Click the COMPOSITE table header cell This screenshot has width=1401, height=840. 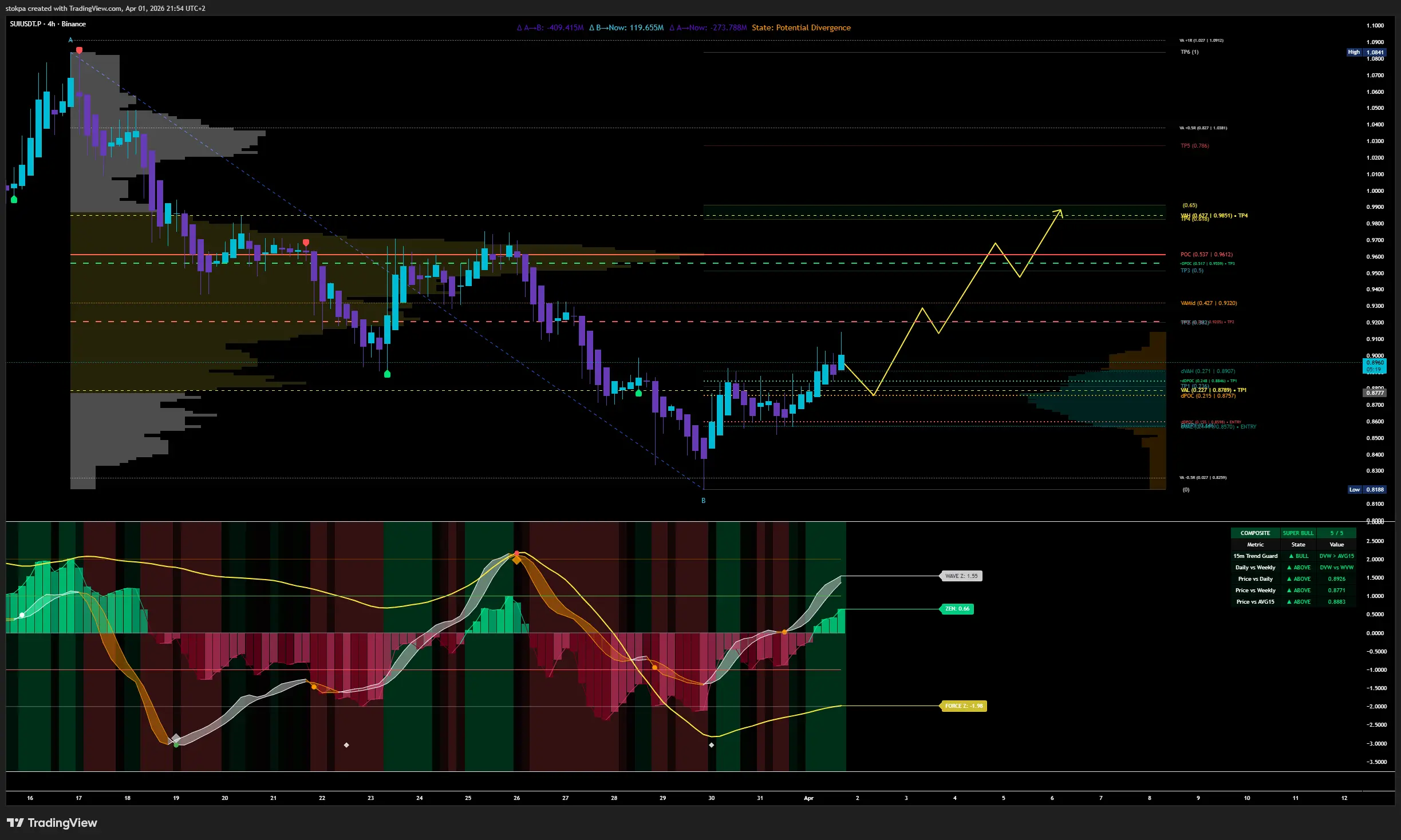(1255, 533)
